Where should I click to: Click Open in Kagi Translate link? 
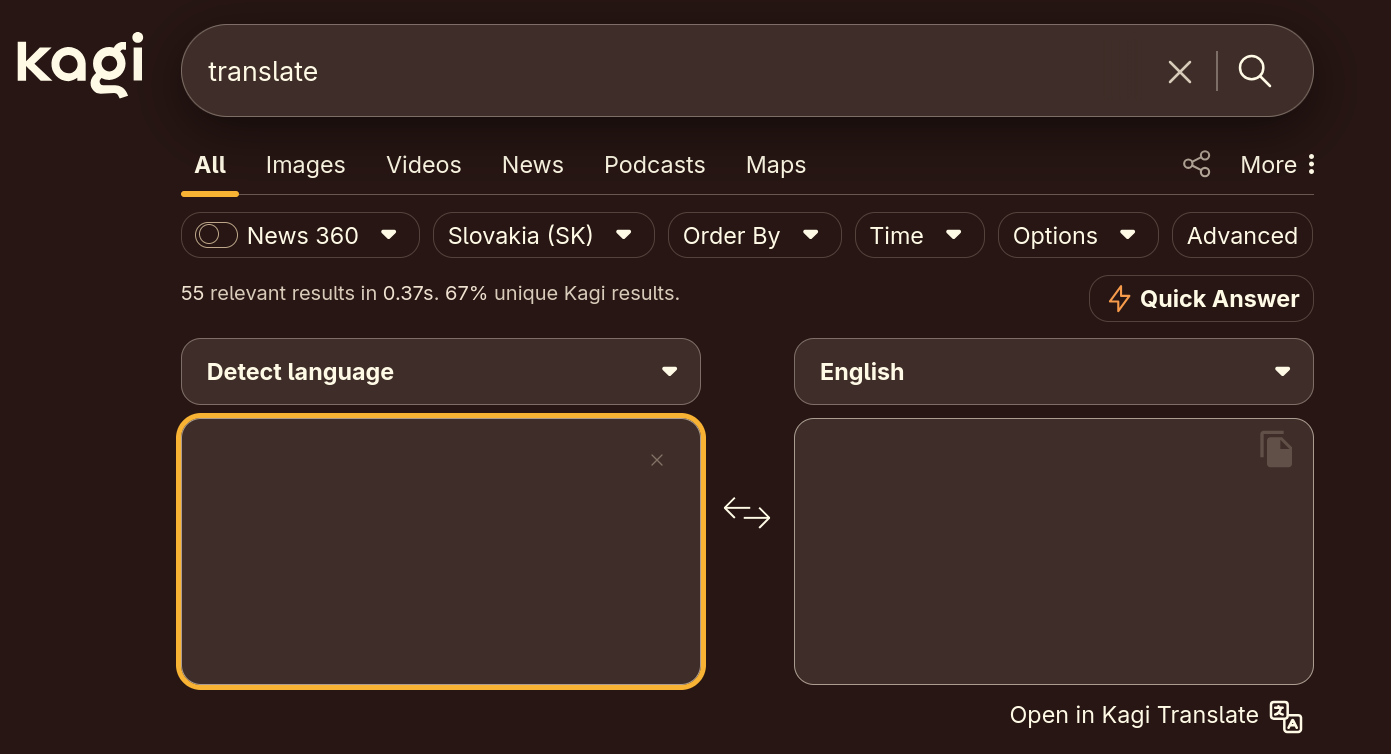click(x=1134, y=715)
